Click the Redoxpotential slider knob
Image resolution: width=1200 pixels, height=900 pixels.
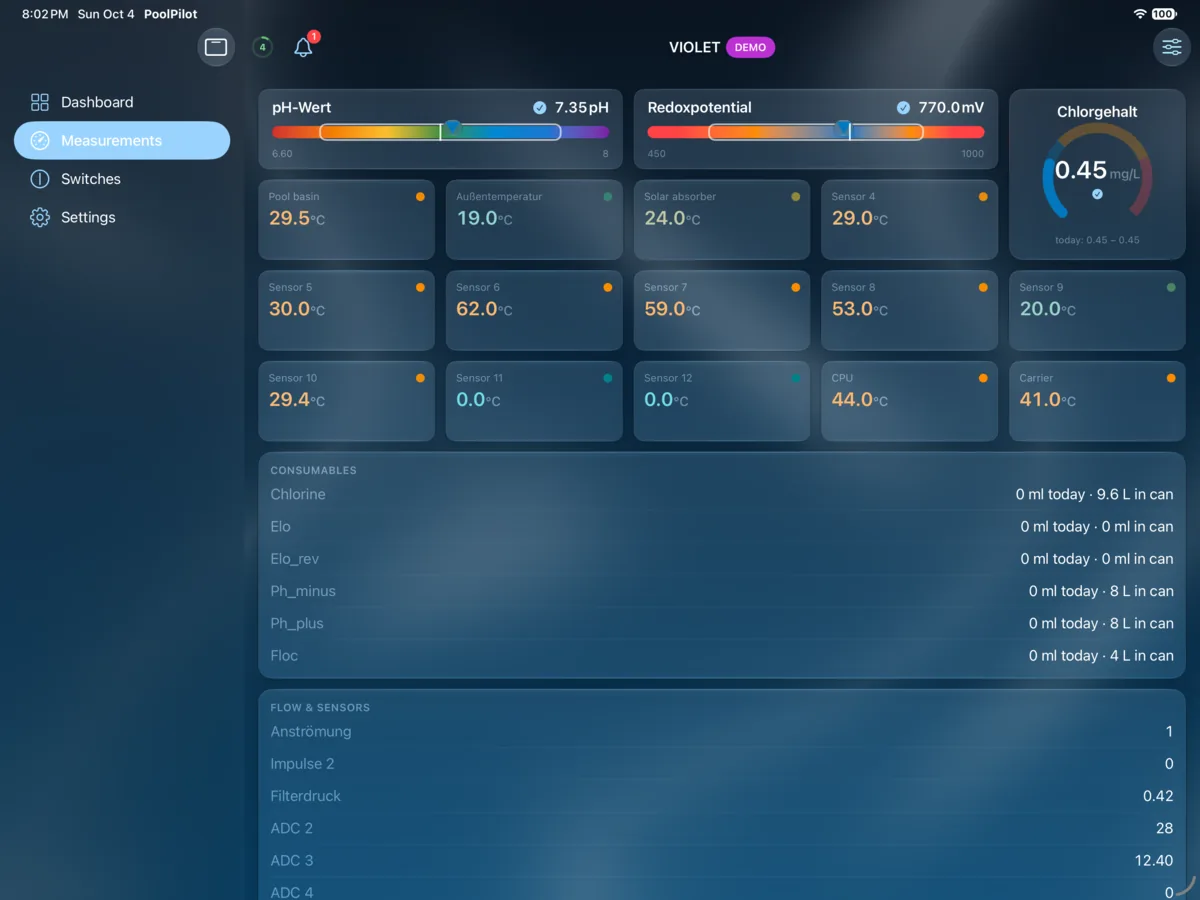(843, 127)
